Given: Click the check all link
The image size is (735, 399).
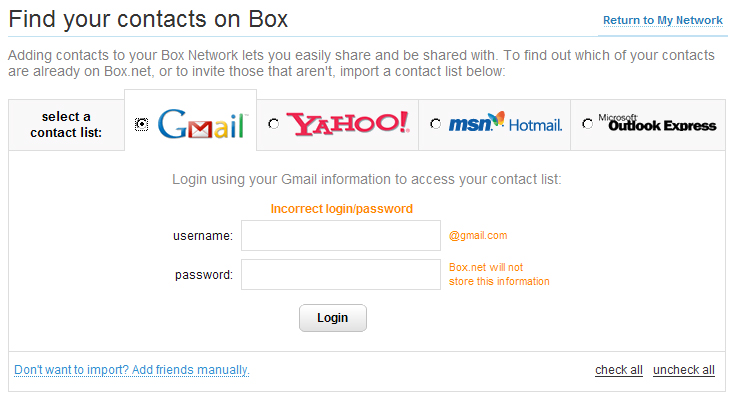Looking at the screenshot, I should [x=619, y=370].
